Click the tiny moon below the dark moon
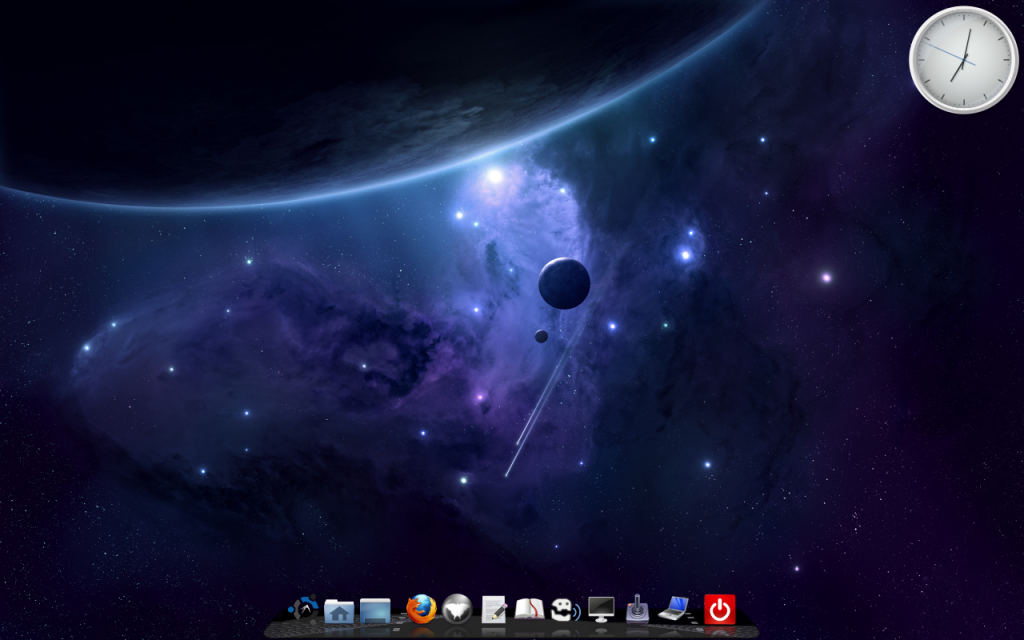This screenshot has height=640, width=1024. [541, 336]
